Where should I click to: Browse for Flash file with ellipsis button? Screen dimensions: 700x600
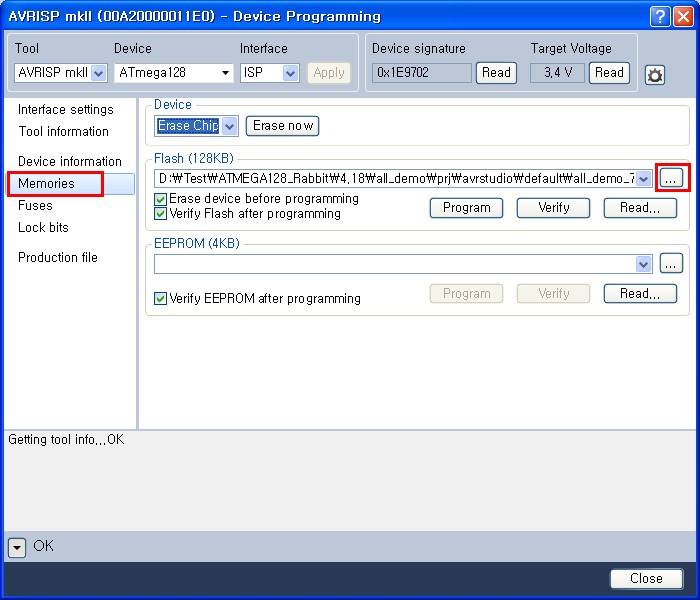click(670, 178)
